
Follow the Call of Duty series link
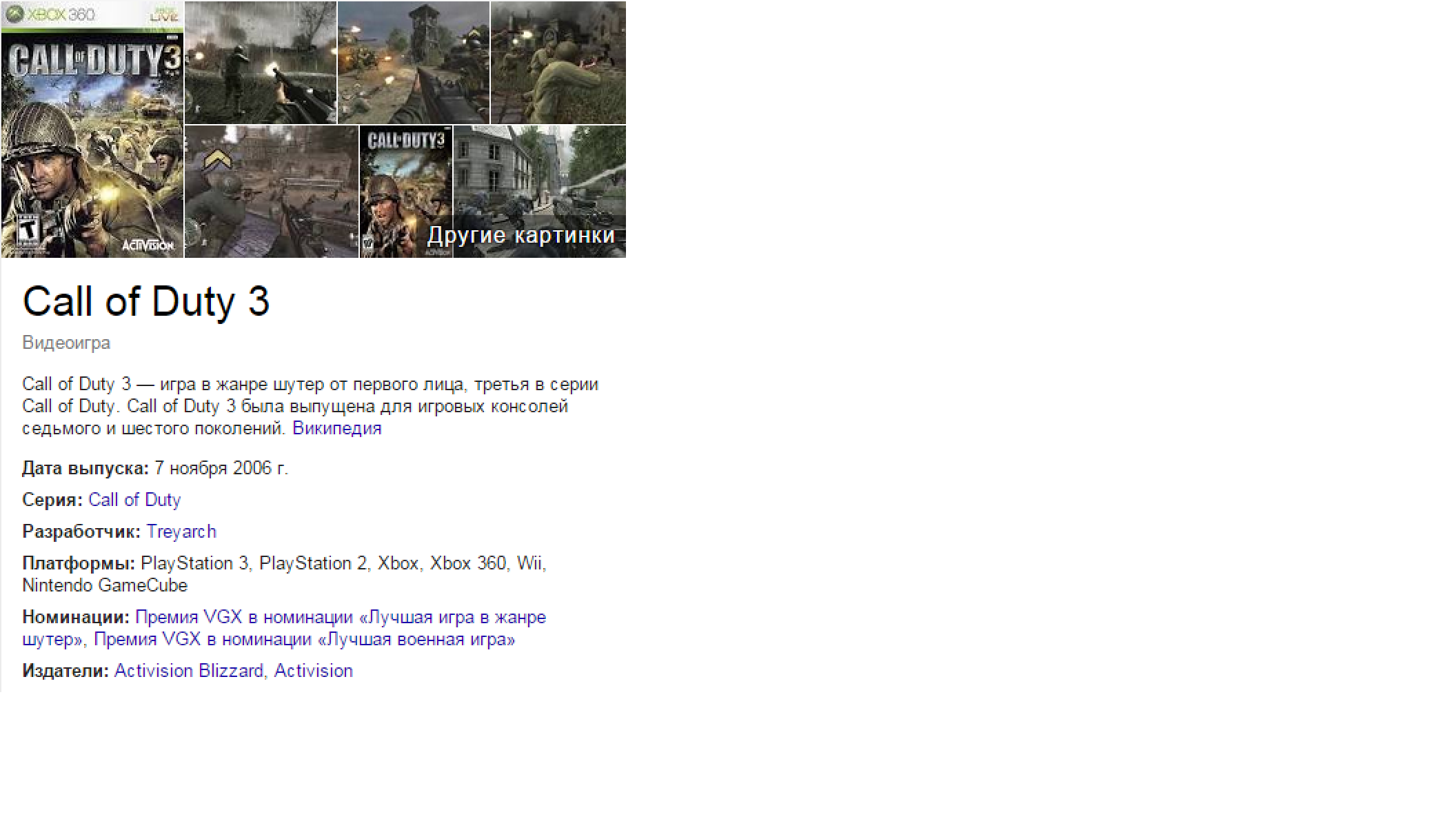[x=134, y=500]
